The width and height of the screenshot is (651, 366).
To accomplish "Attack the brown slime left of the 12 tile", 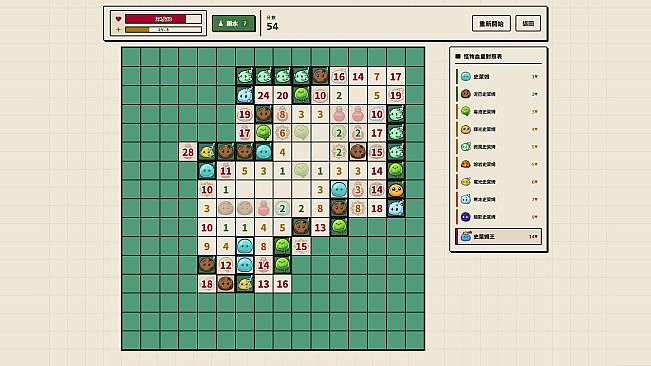I will 207,265.
